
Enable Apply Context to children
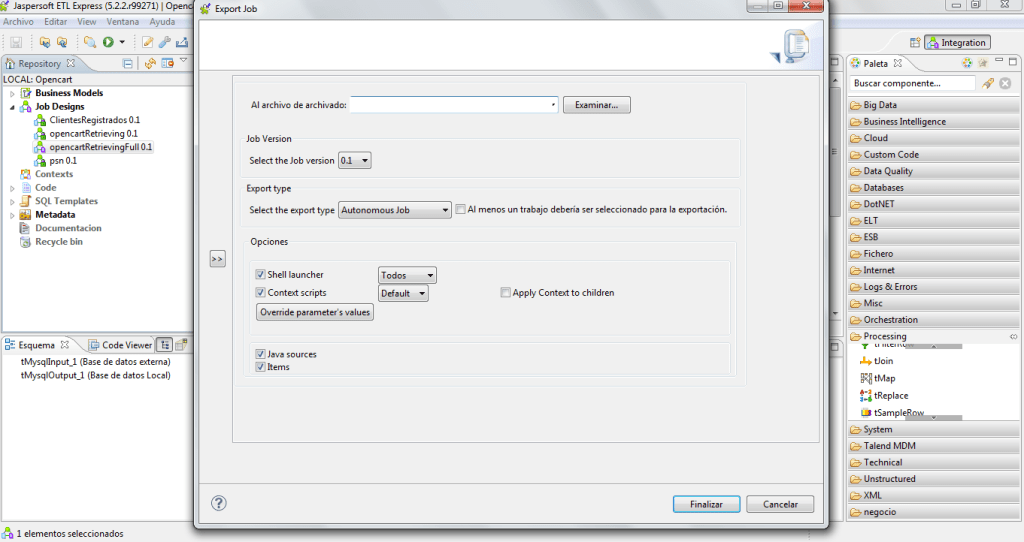pos(506,293)
